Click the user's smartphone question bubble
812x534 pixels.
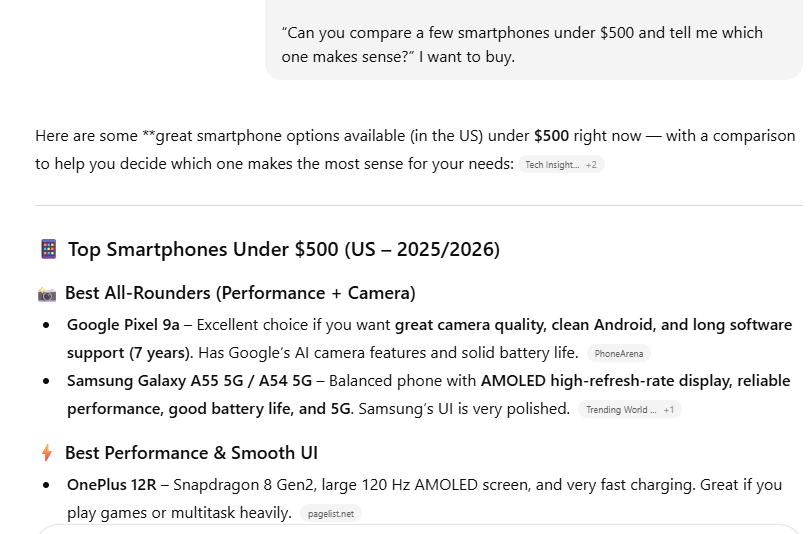click(x=533, y=44)
